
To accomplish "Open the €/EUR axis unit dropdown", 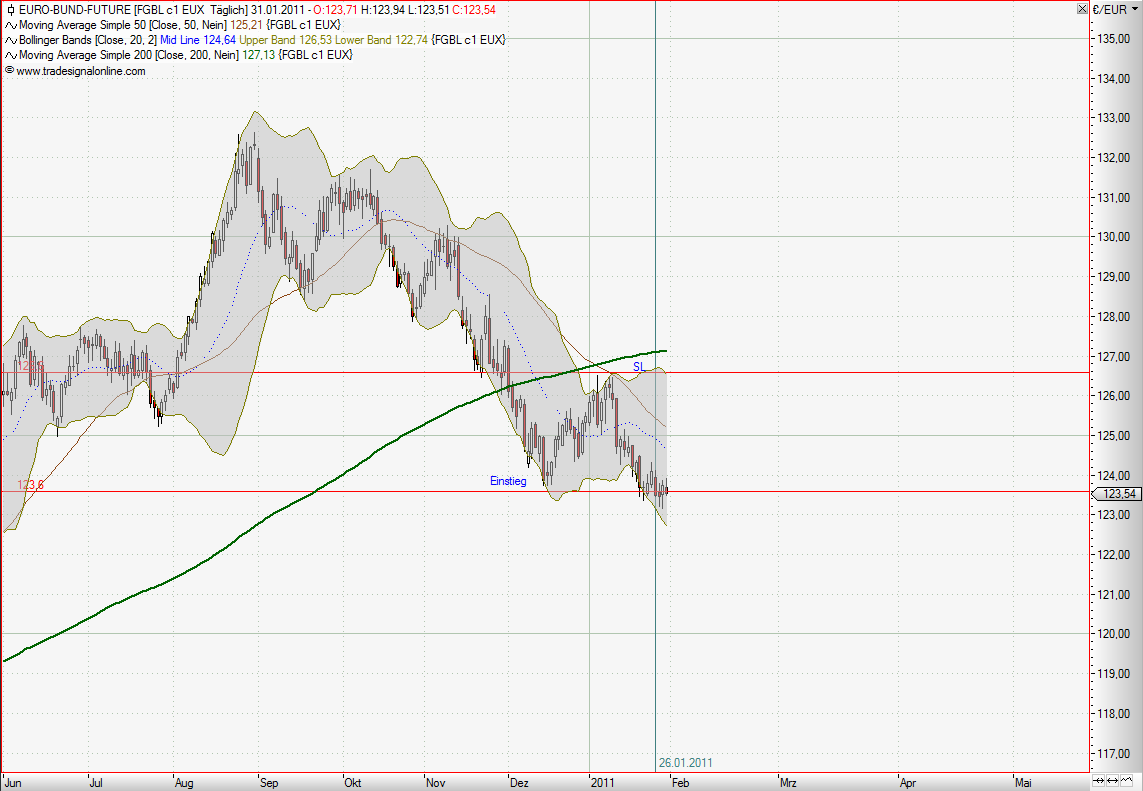I will click(x=1135, y=7).
